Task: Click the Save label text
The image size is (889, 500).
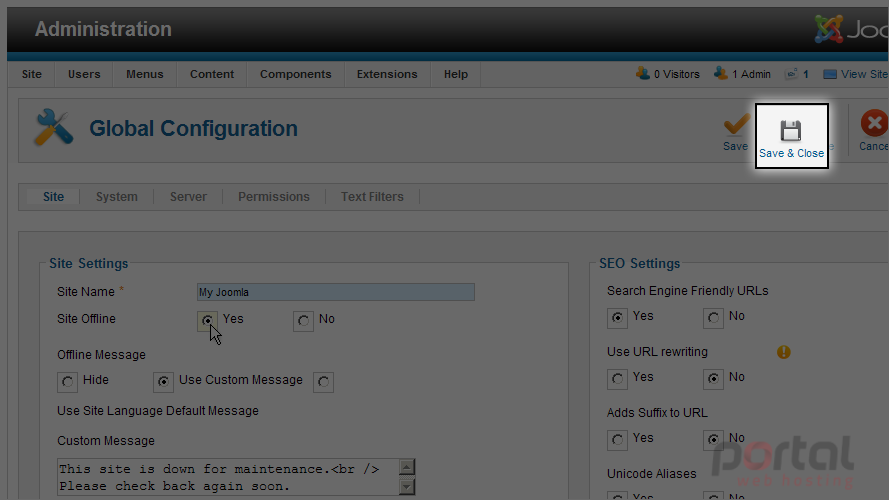Action: (735, 146)
